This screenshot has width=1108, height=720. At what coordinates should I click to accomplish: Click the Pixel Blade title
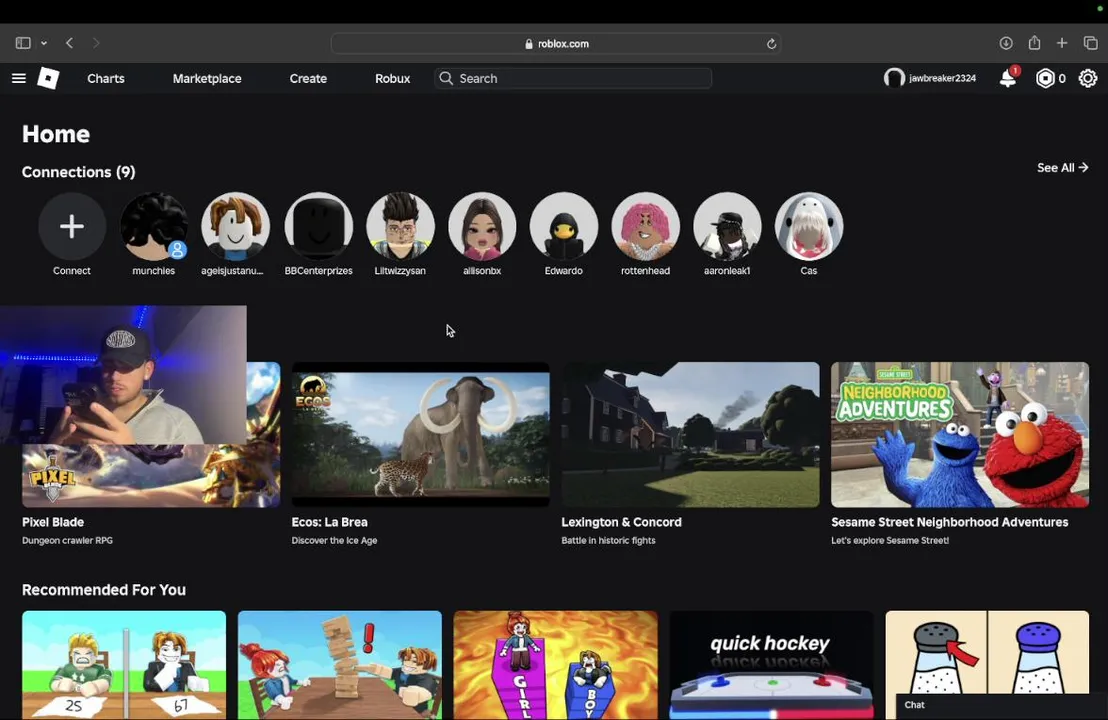53,522
